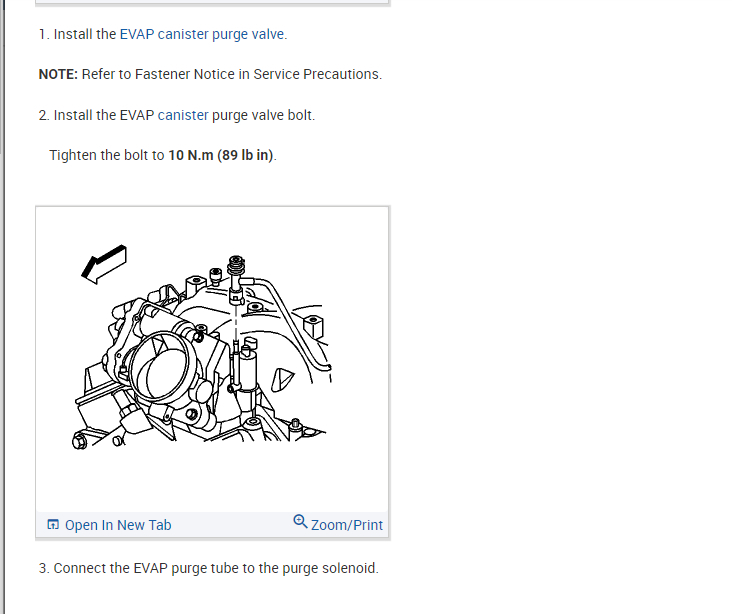Click the vertical bar along the left edge
The height and width of the screenshot is (614, 732).
tap(3, 307)
